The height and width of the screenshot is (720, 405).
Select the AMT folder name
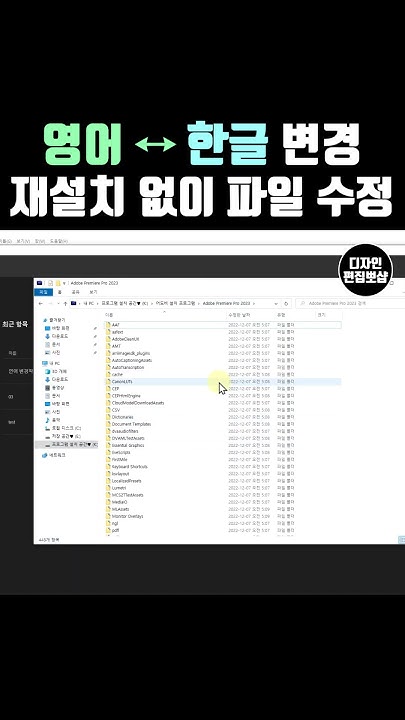pyautogui.click(x=116, y=346)
